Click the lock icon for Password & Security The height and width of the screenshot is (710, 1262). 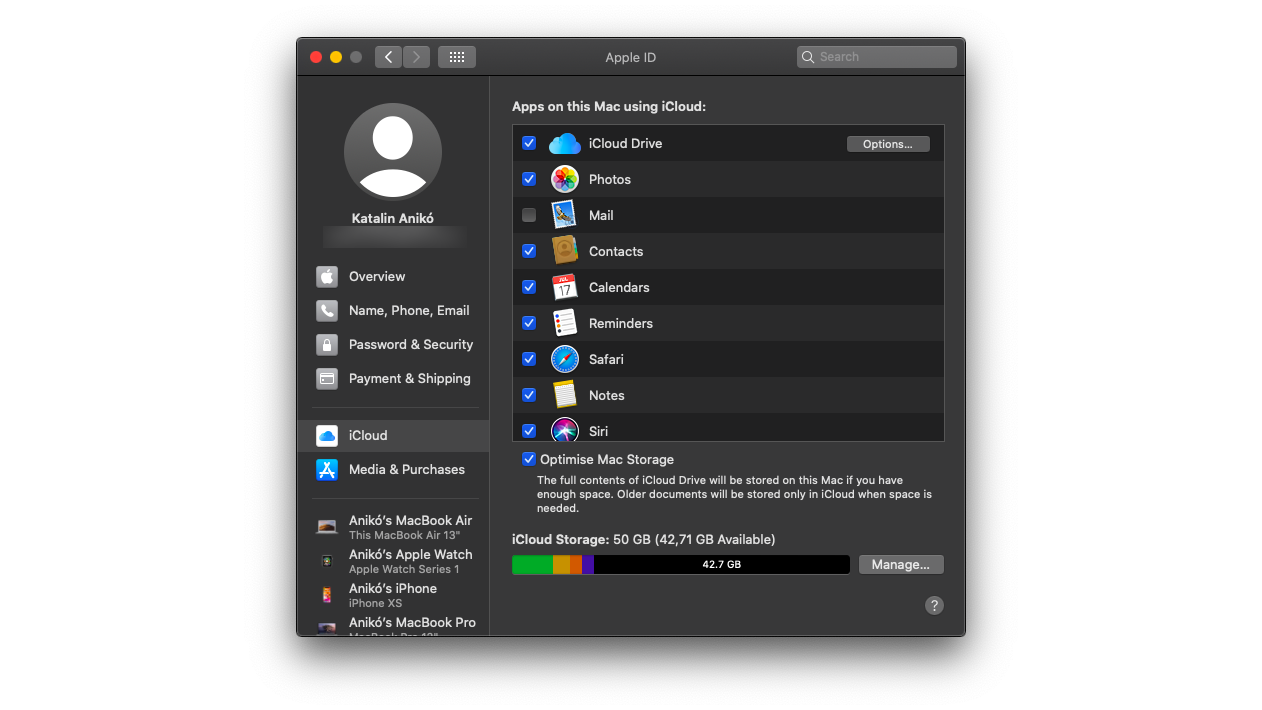click(x=327, y=345)
